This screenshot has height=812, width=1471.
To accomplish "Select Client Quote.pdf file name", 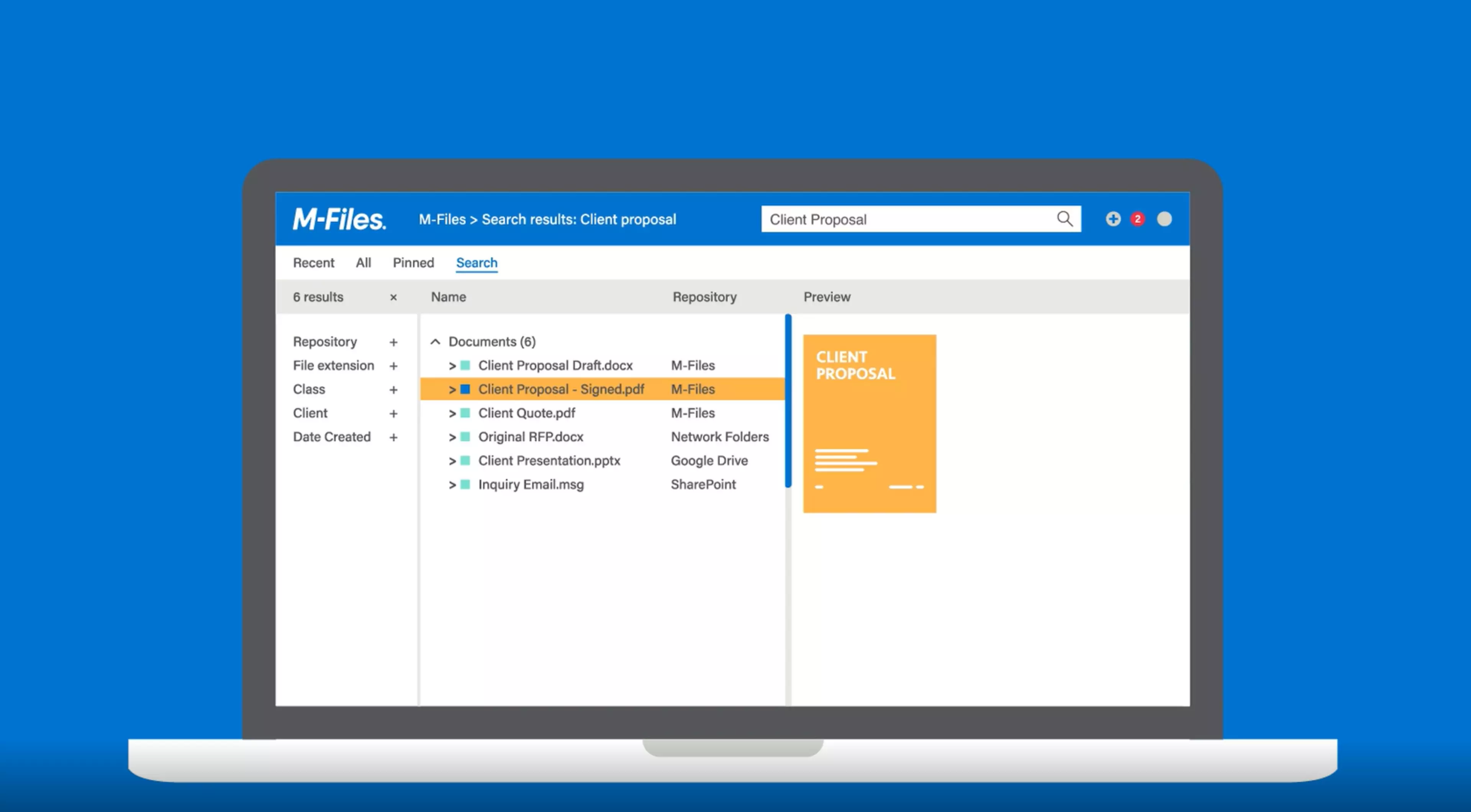I will pos(526,413).
